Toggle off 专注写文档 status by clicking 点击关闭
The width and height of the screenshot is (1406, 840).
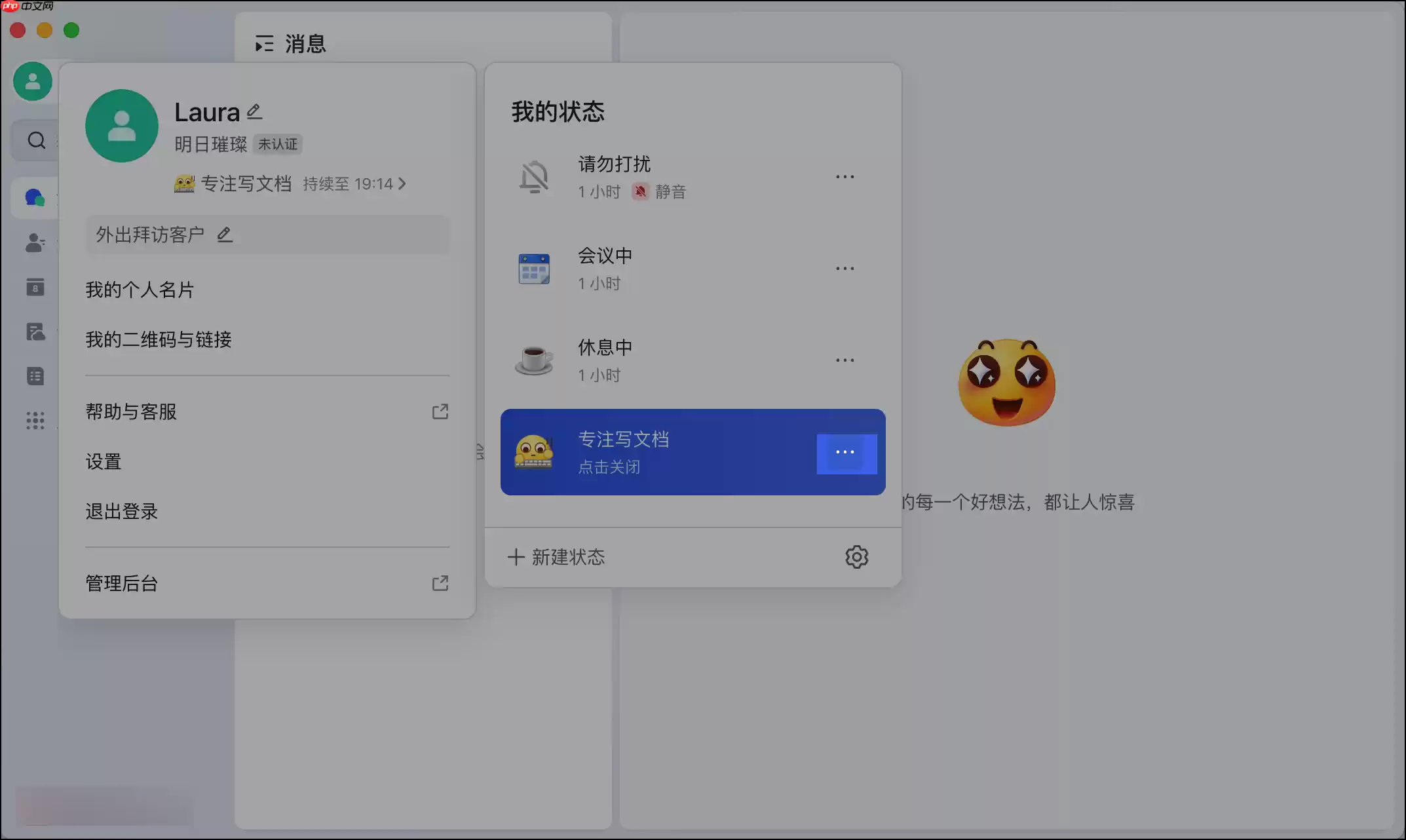[x=609, y=467]
